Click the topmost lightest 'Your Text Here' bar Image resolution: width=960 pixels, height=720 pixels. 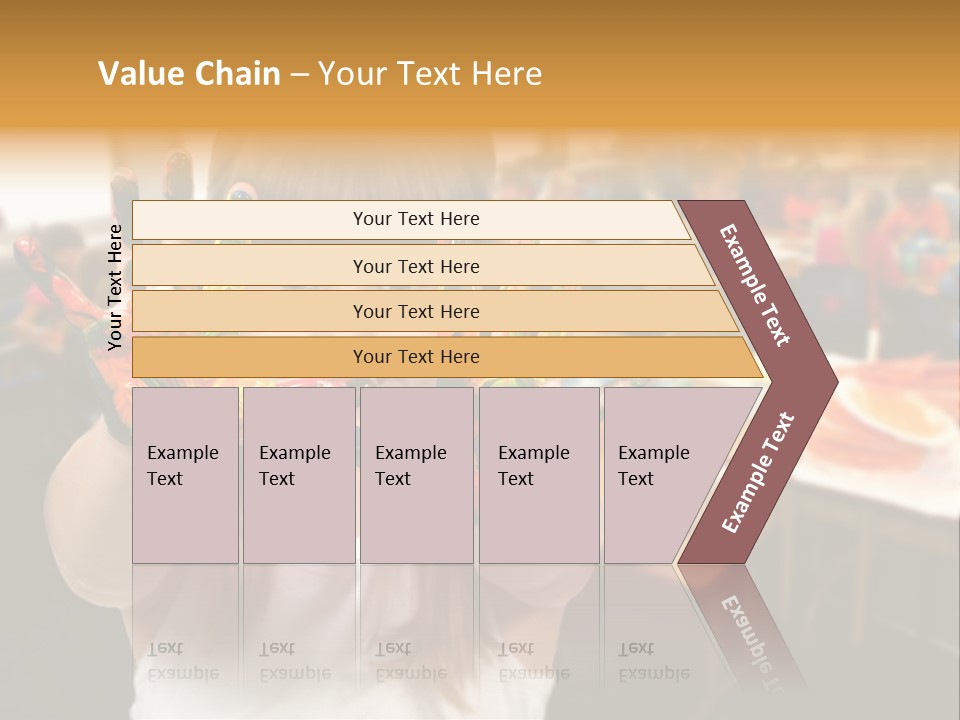pos(415,219)
